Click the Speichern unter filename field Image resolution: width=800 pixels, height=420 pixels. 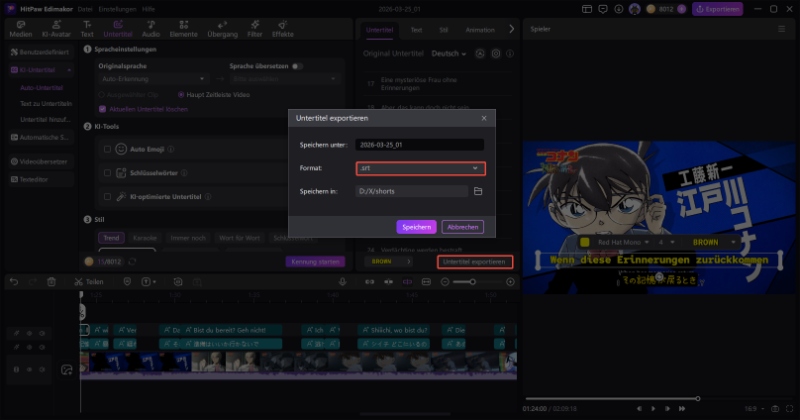pyautogui.click(x=419, y=145)
